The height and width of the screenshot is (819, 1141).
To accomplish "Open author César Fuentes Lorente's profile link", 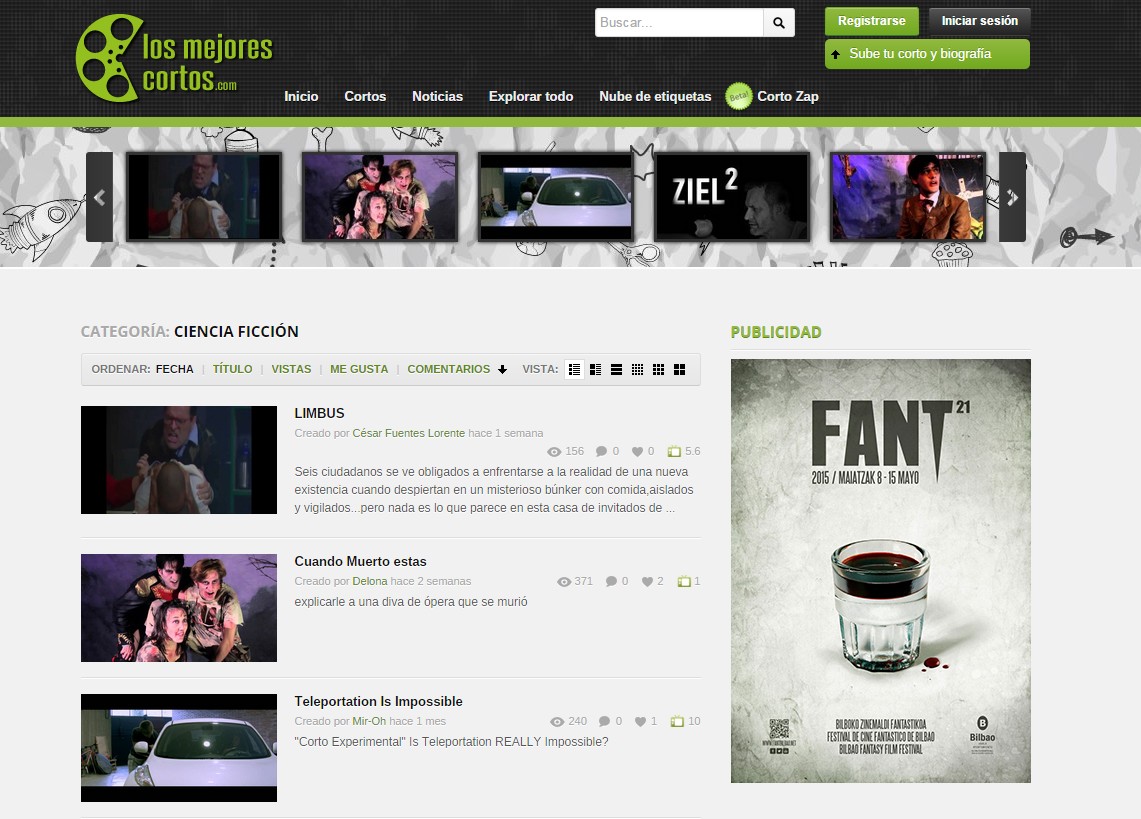I will tap(409, 433).
